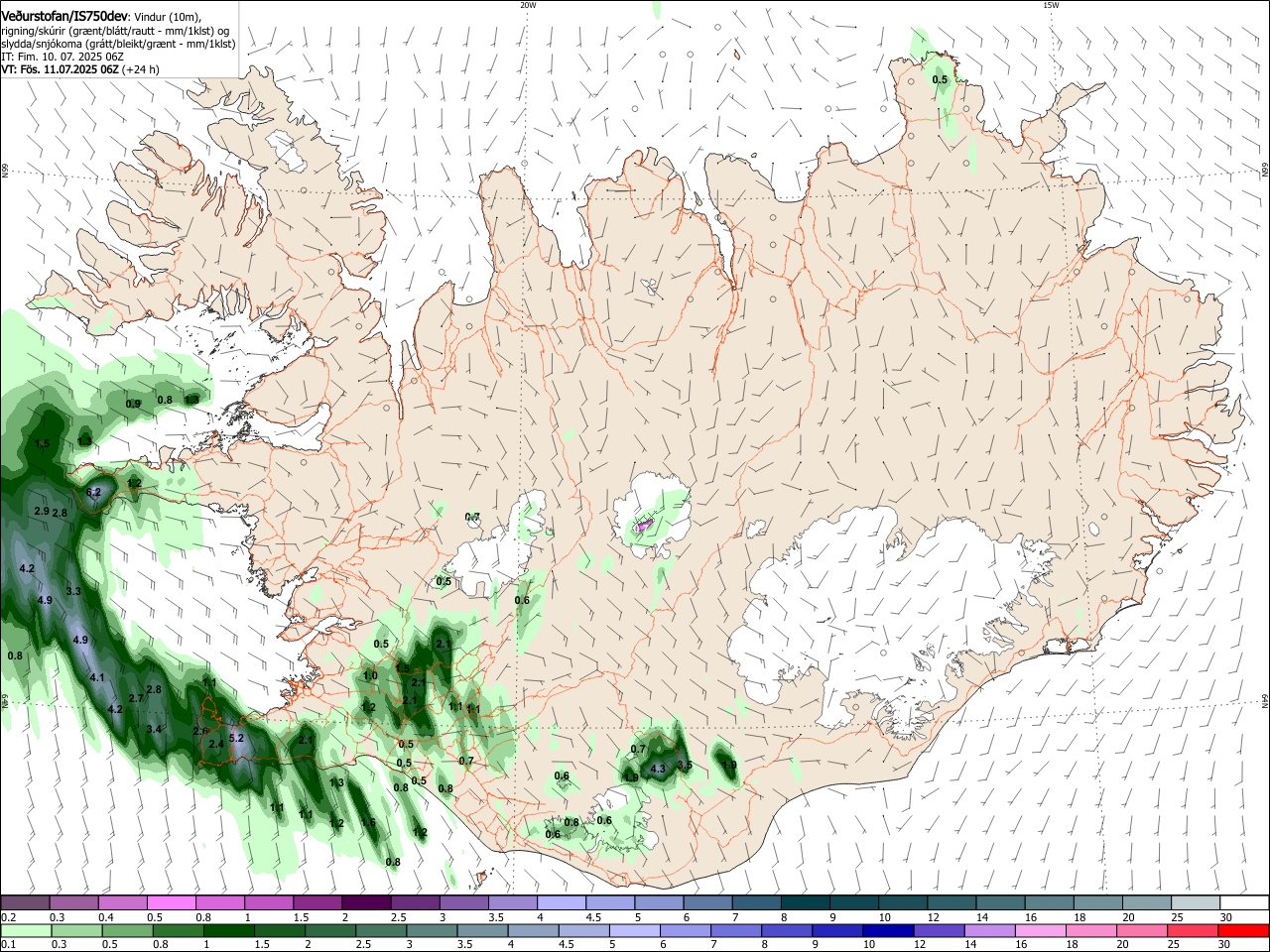The image size is (1270, 952).
Task: Pick the pale grey swatch between 25 and 30 on the upper scale
Action: tap(1196, 903)
